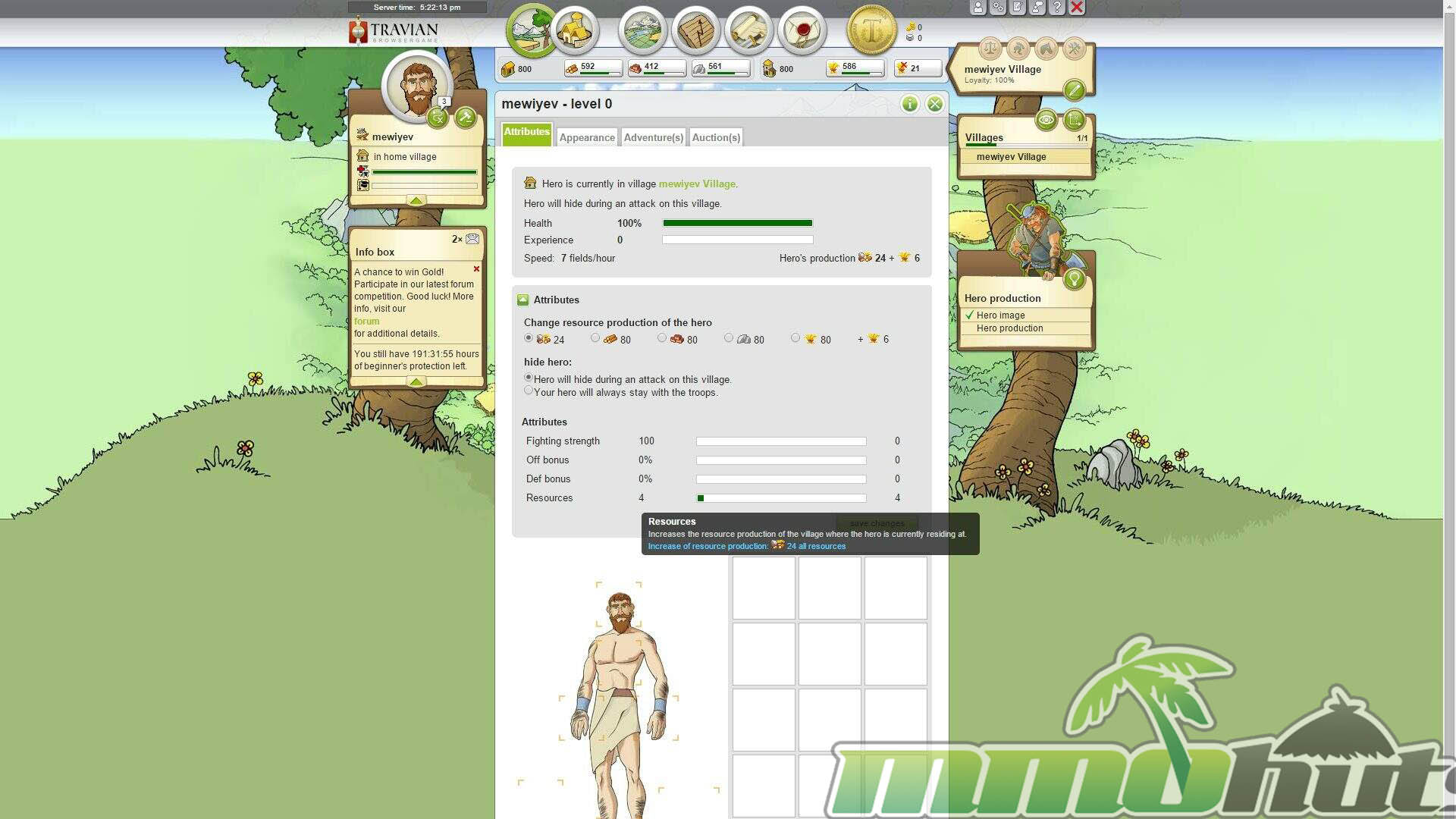The width and height of the screenshot is (1456, 819).
Task: Open the statistics board icon
Action: pos(695,30)
